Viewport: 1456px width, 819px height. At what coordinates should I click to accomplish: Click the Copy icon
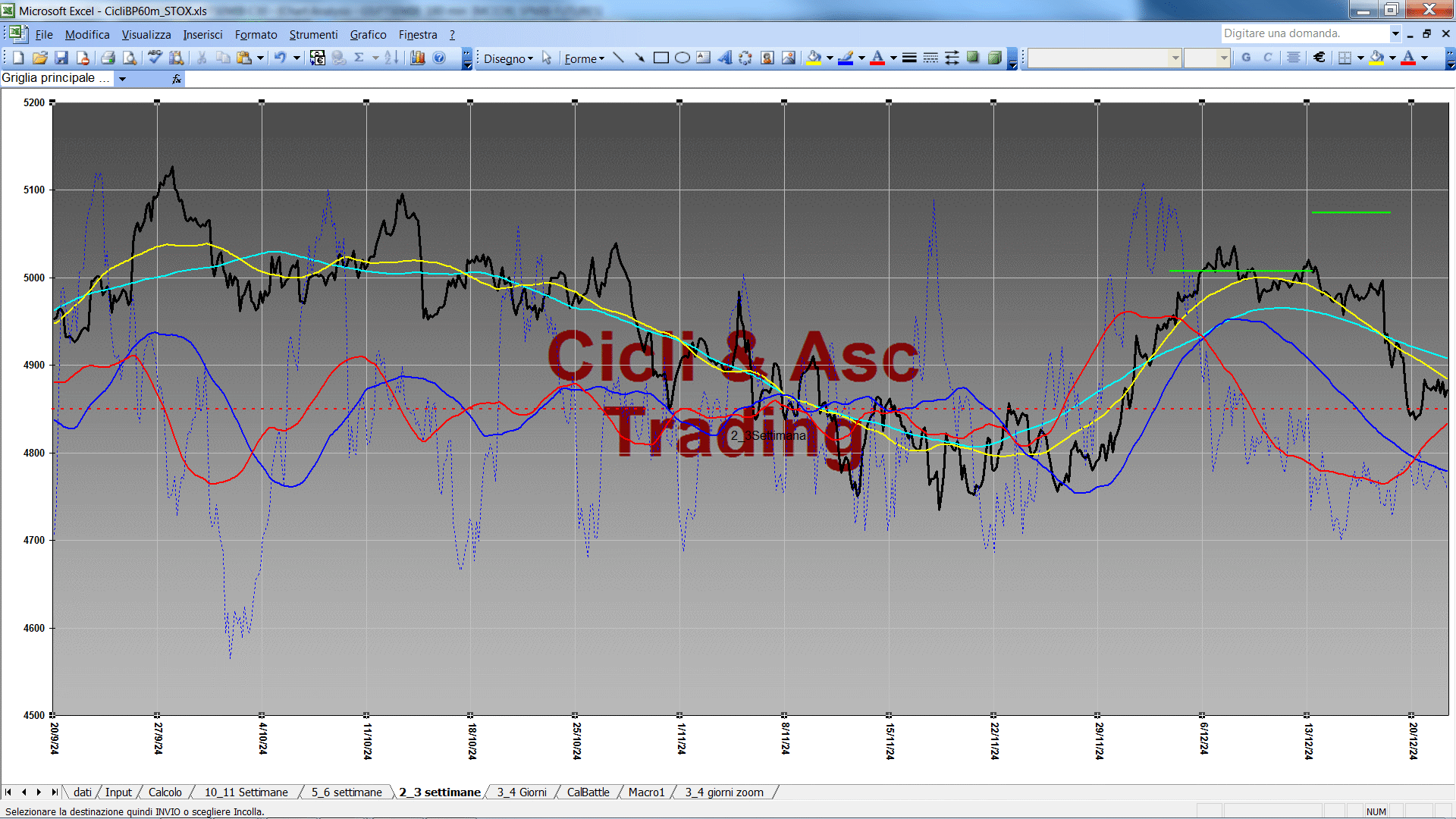tap(223, 58)
